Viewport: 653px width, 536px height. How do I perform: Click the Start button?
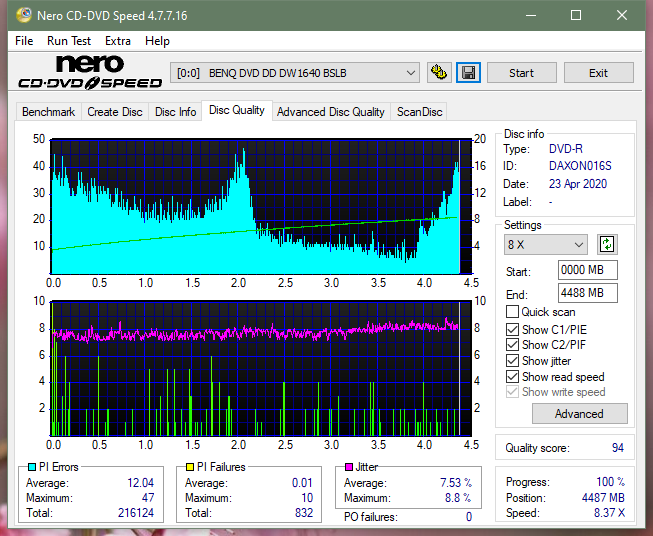coord(521,73)
